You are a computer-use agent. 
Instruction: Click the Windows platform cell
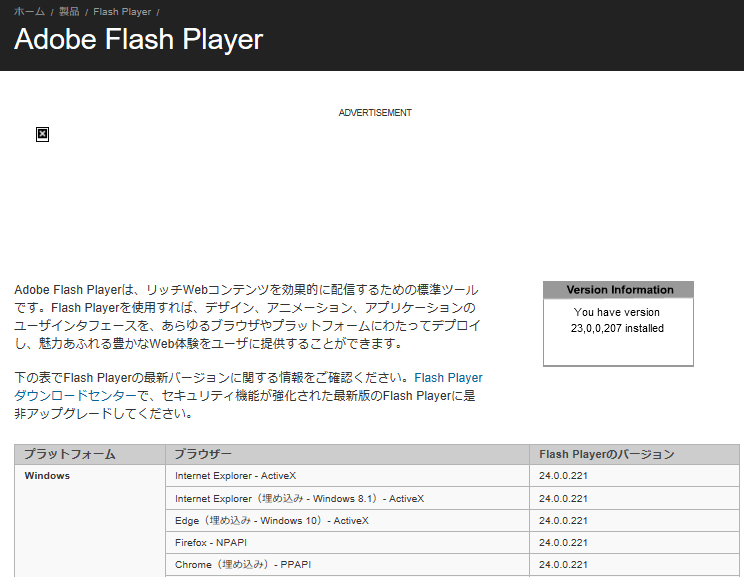click(90, 521)
